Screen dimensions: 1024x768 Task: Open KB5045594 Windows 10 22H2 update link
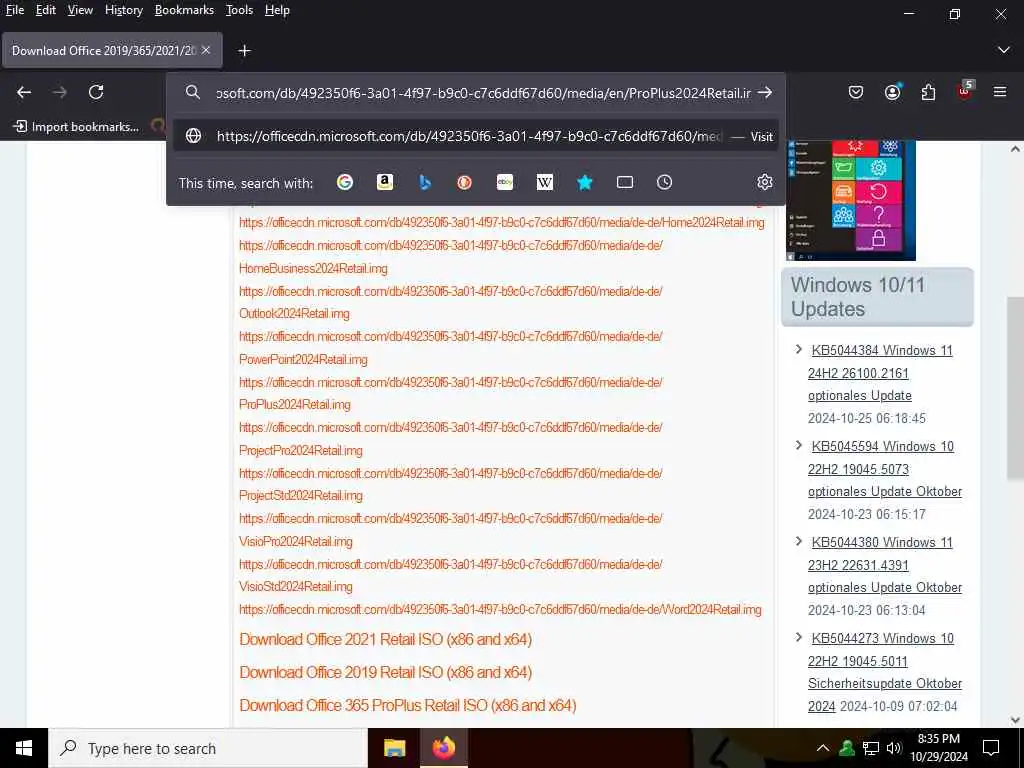pyautogui.click(x=885, y=469)
